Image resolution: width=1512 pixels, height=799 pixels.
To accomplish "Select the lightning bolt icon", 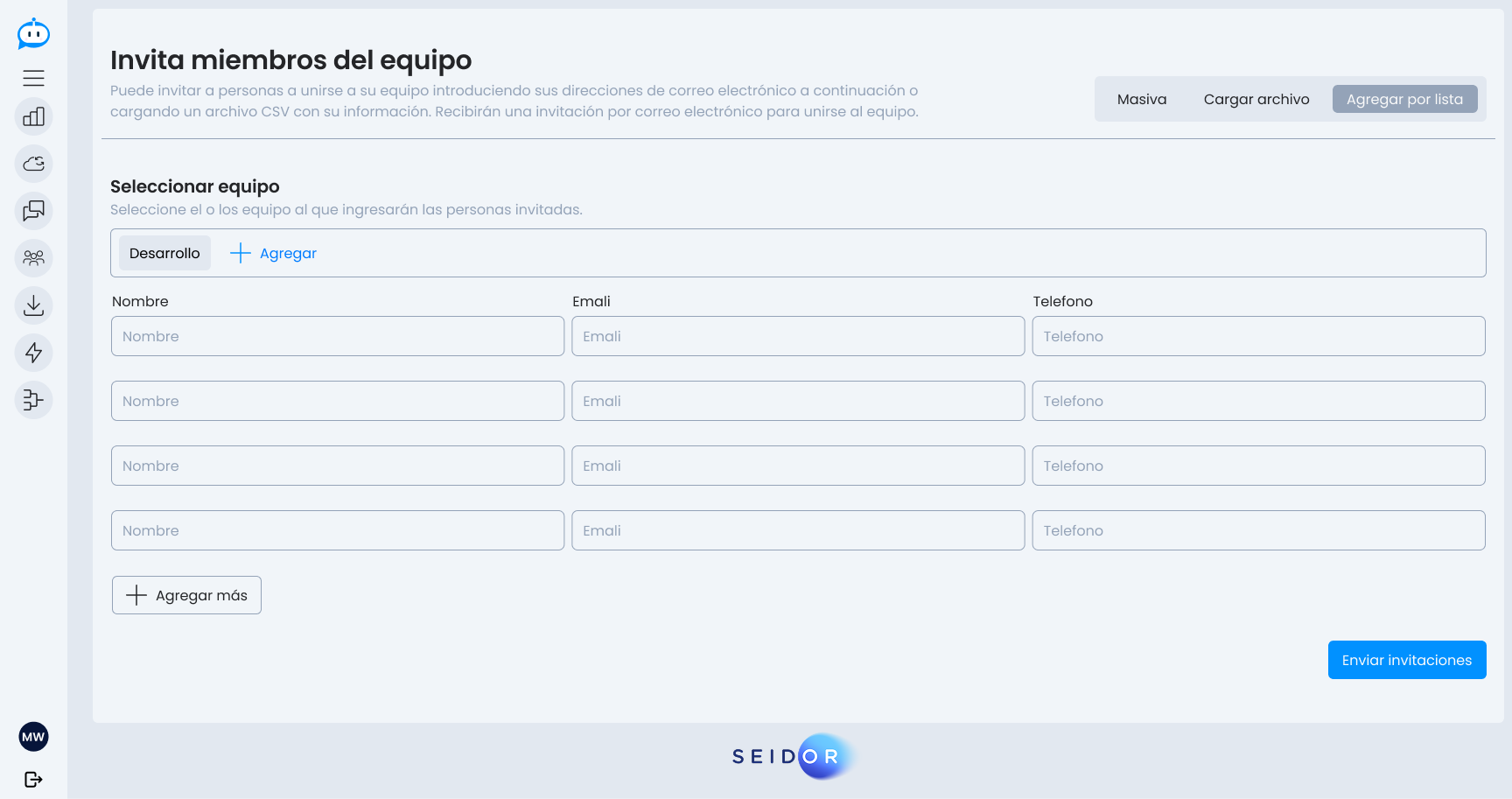I will click(33, 353).
